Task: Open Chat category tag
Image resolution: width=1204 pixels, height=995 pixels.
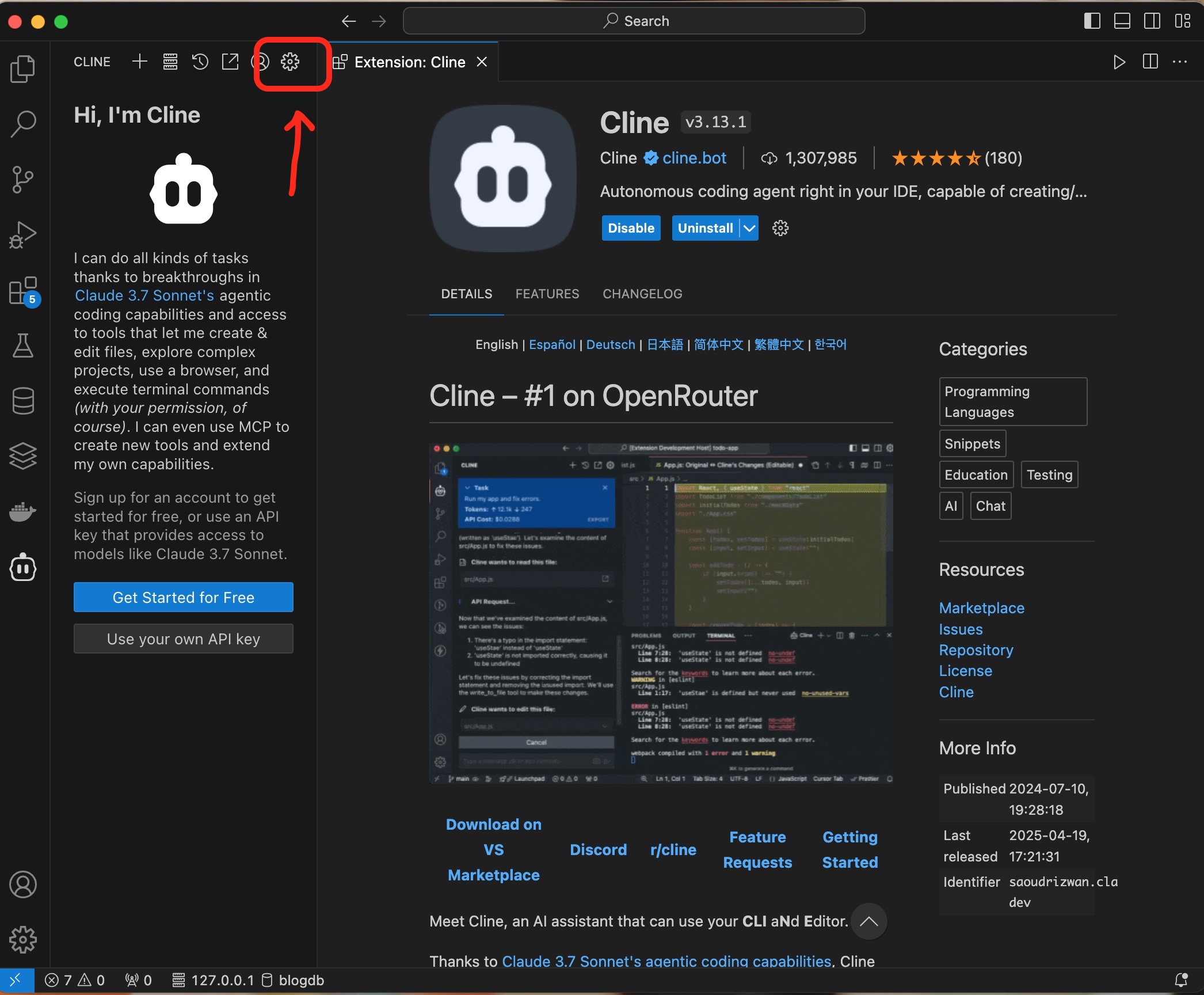Action: pyautogui.click(x=990, y=506)
